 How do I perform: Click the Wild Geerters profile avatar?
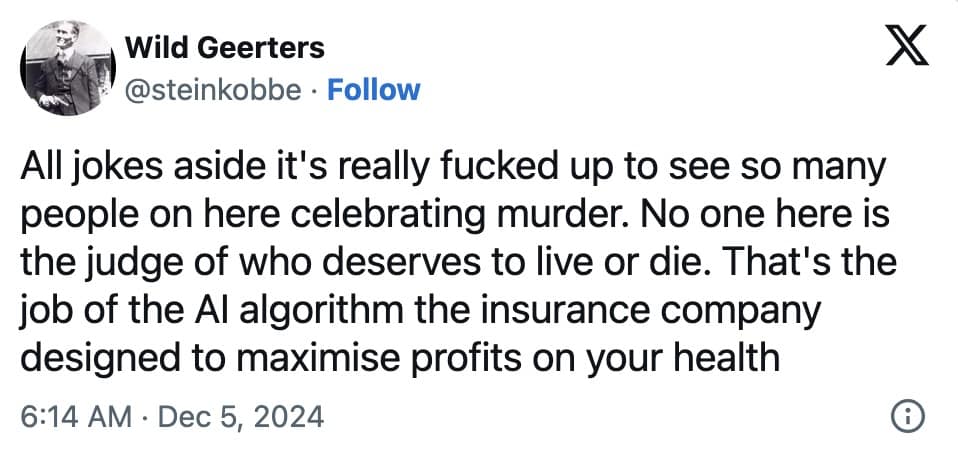[x=62, y=68]
